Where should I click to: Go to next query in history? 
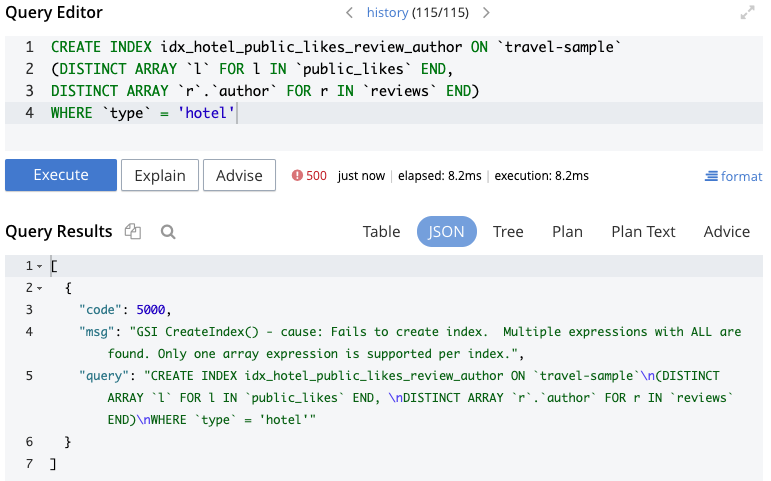tap(486, 13)
